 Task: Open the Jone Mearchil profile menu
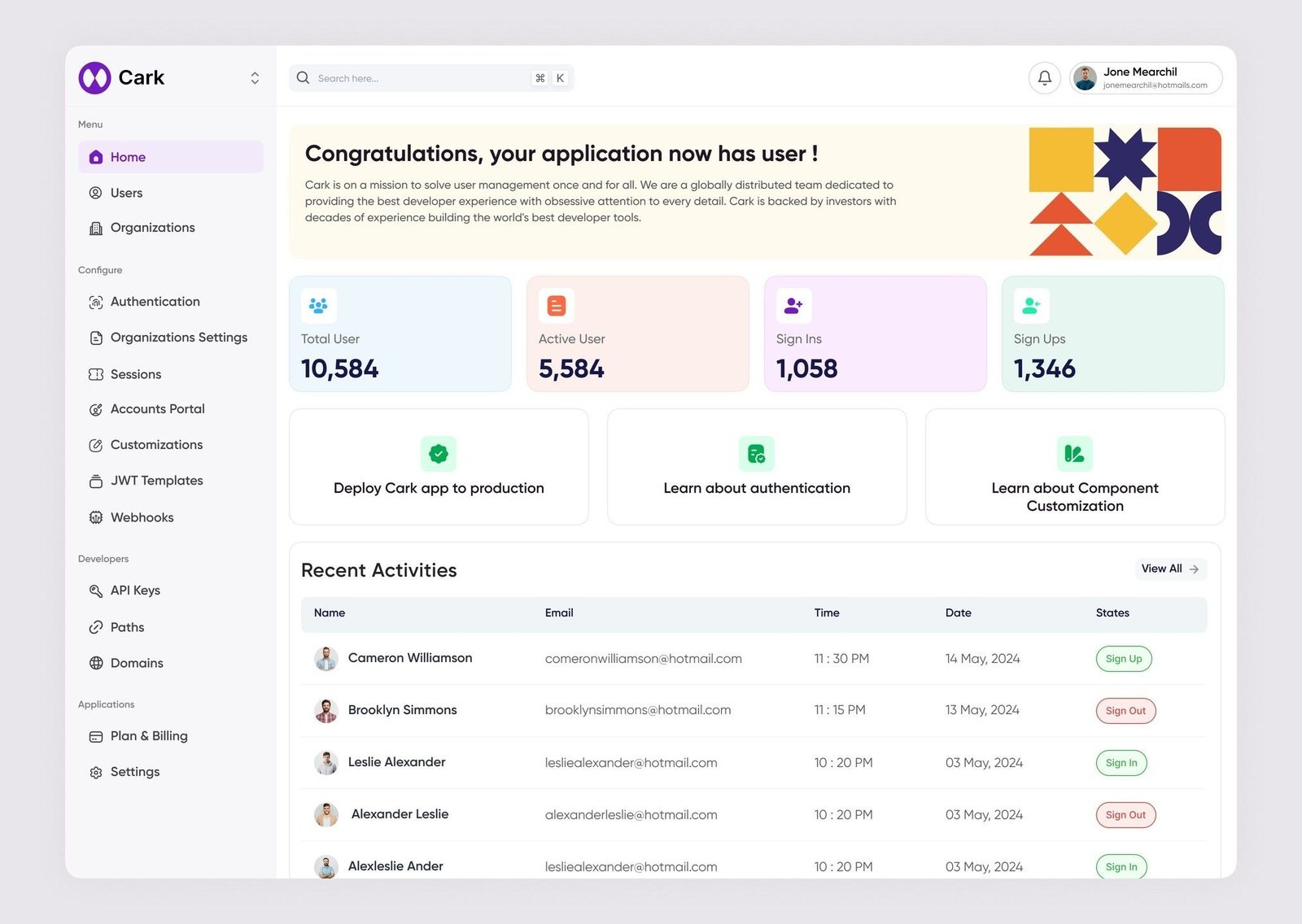click(1146, 78)
